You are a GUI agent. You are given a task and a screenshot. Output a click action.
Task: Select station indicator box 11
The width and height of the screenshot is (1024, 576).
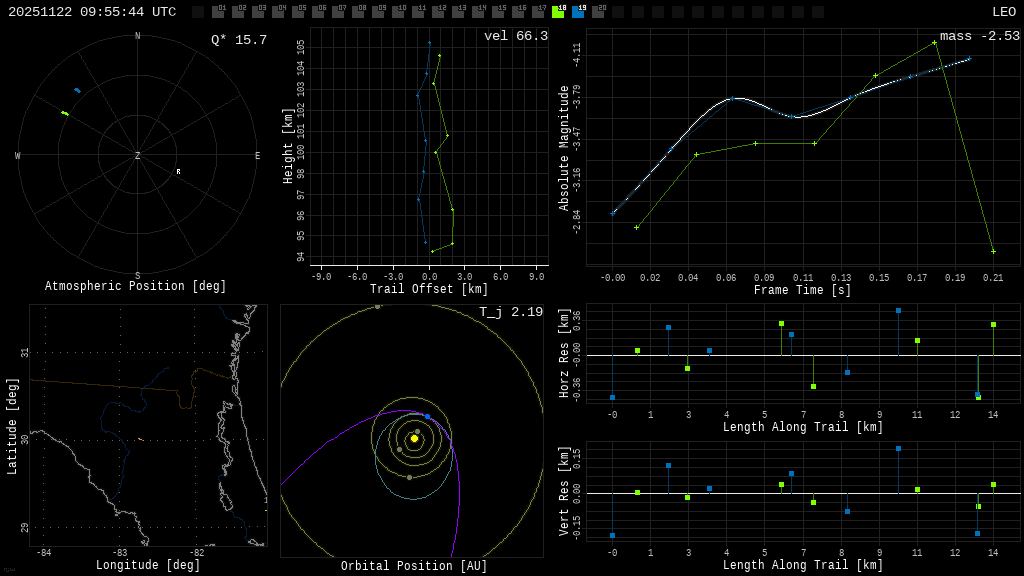(x=418, y=12)
